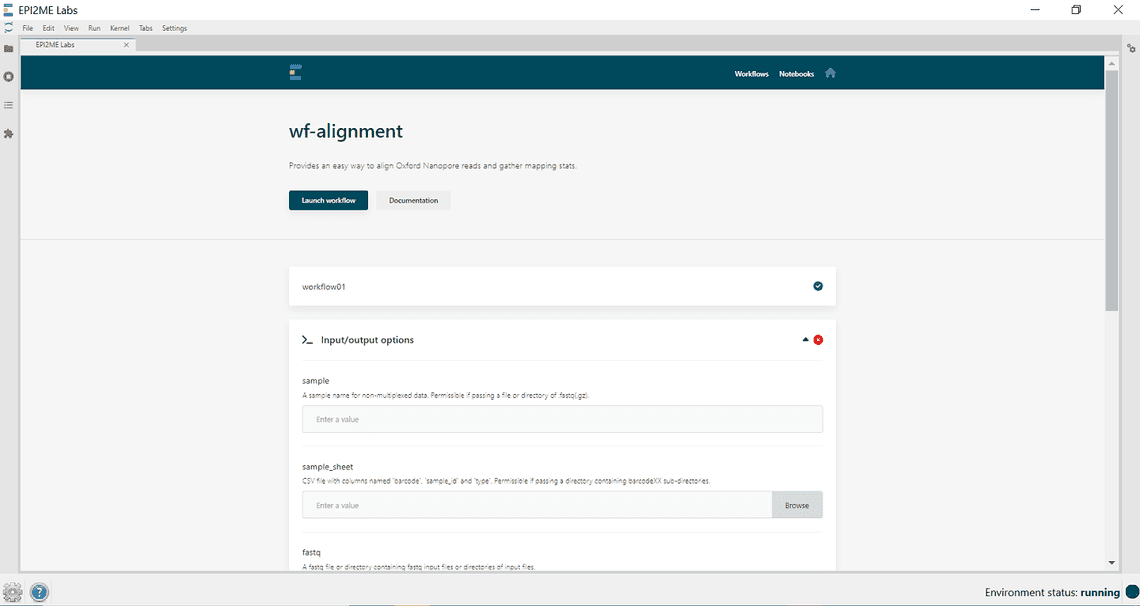Open the Kernel menu
The height and width of the screenshot is (606, 1140).
pyautogui.click(x=119, y=28)
